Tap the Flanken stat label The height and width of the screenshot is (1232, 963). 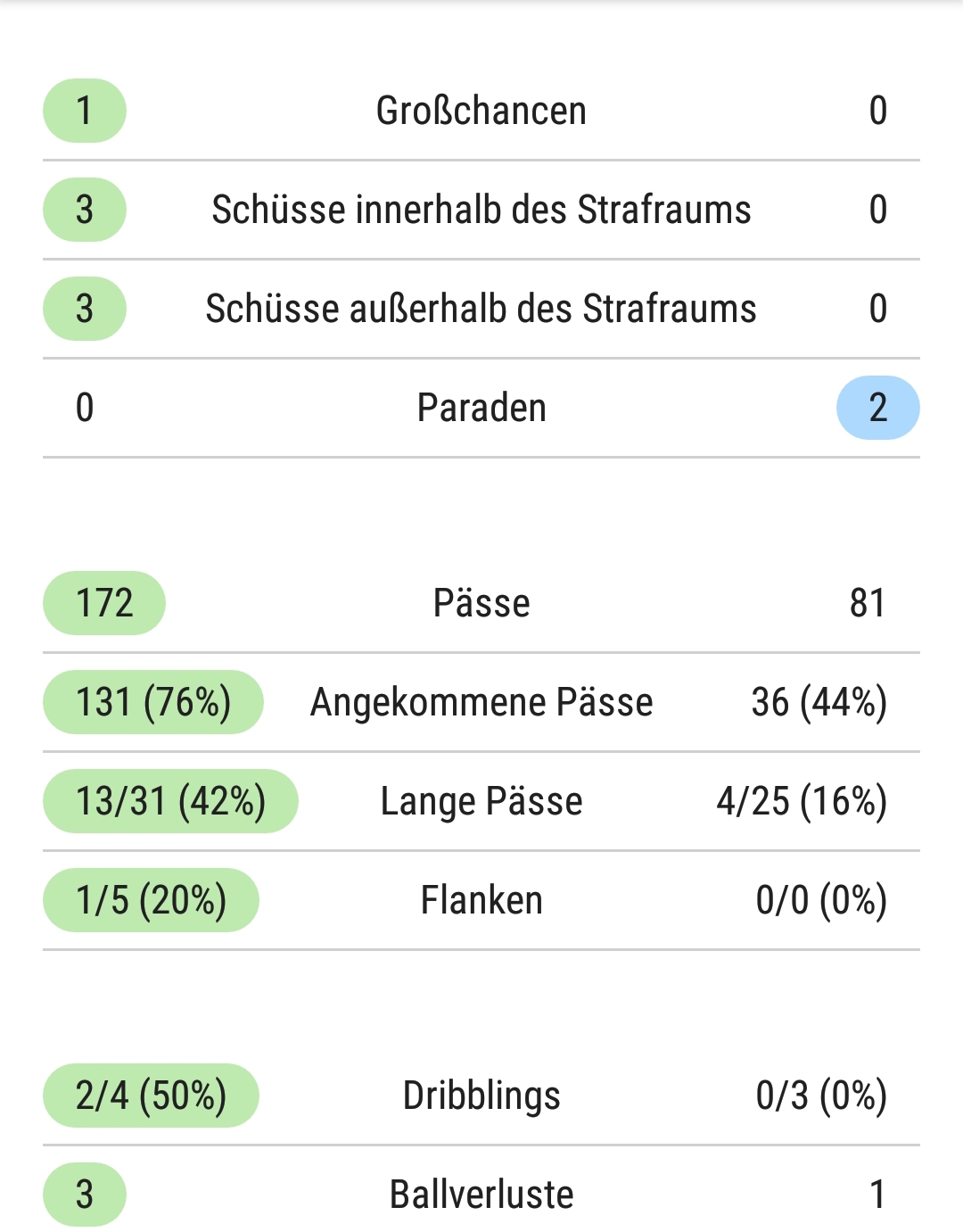click(481, 900)
